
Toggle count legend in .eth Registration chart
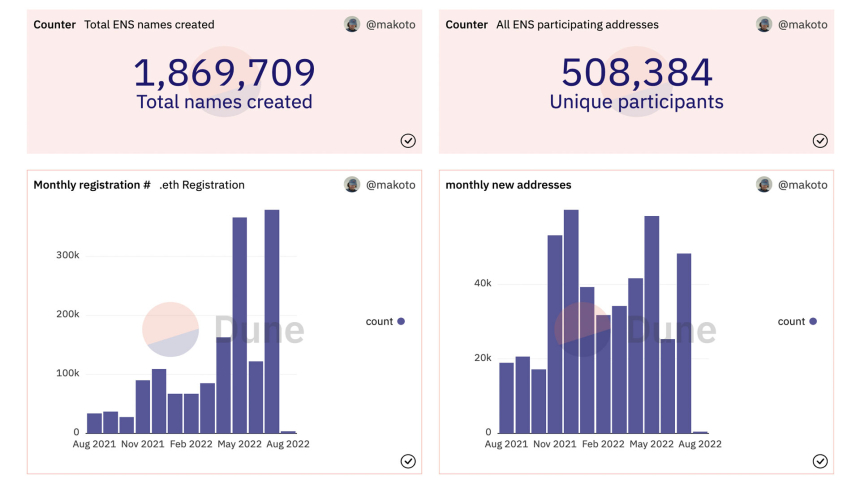point(385,321)
